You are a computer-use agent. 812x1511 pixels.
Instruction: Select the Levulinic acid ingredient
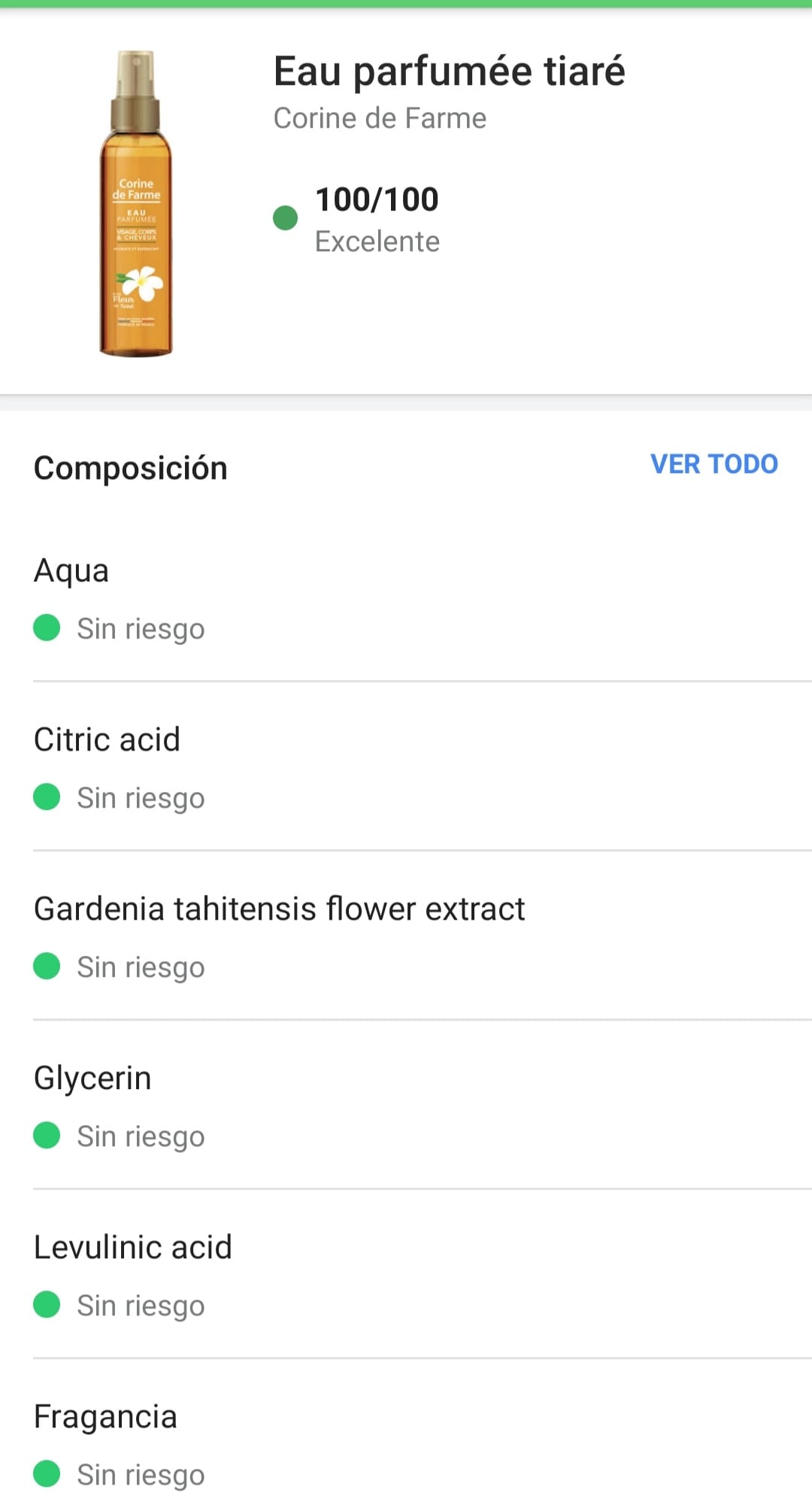pos(133,1248)
